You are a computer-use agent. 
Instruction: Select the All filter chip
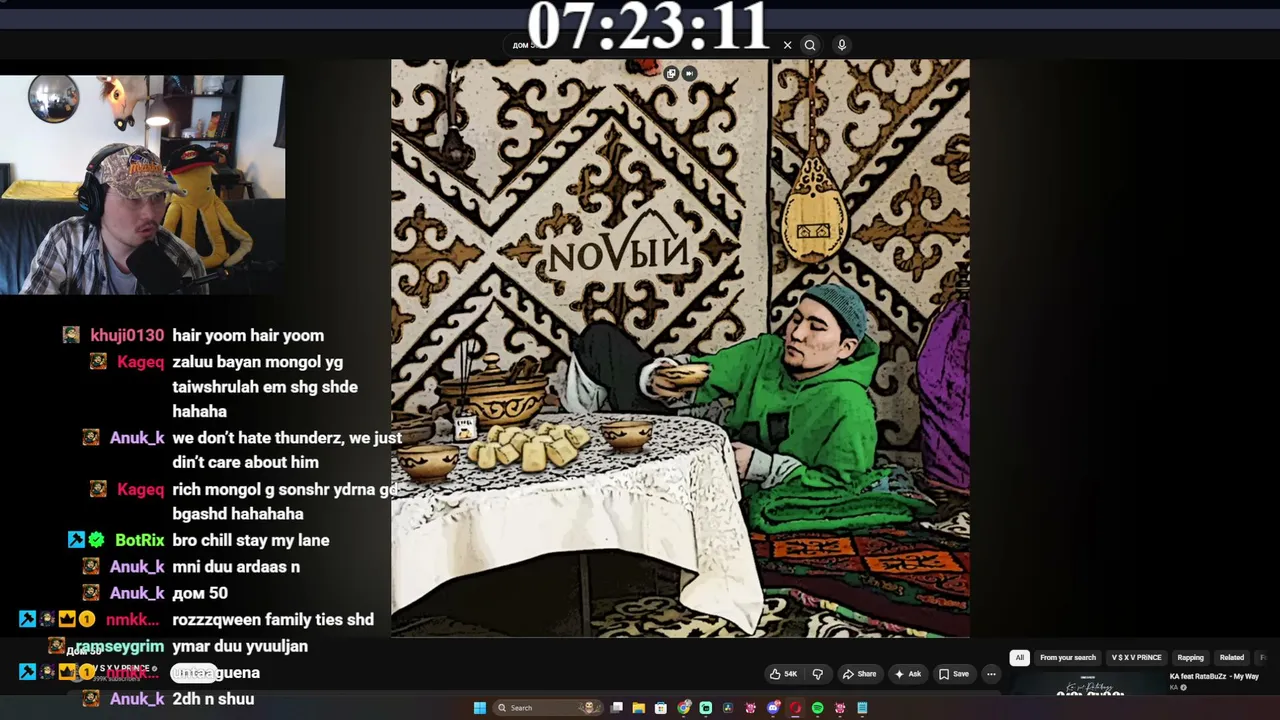click(1019, 658)
